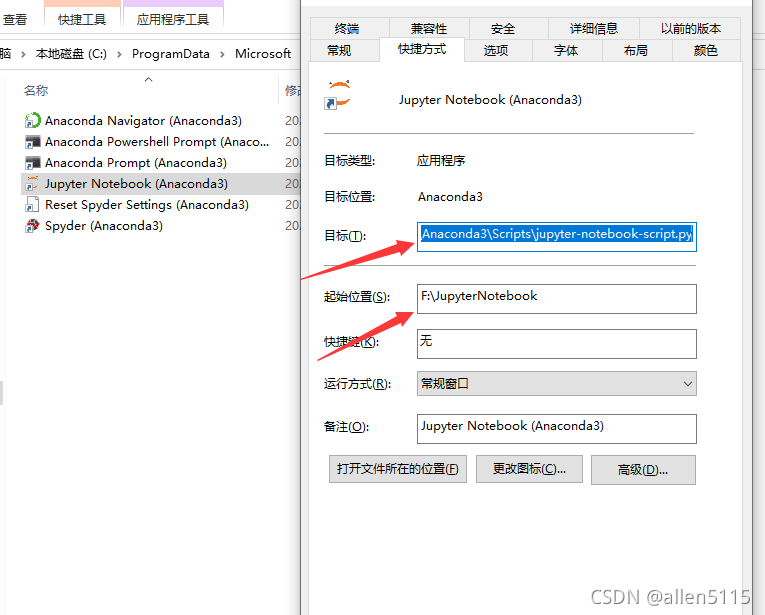
Task: Select Anaconda Powershell Prompt entry
Action: (157, 142)
